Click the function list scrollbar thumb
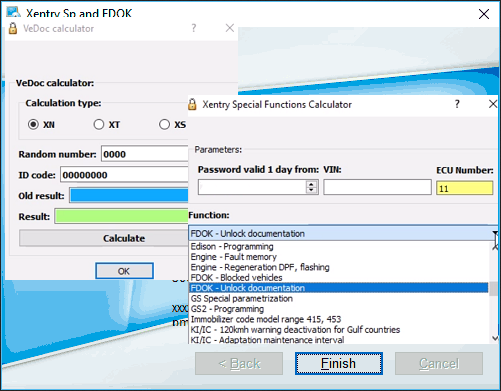Screen dimensions: 501x391 (494, 288)
